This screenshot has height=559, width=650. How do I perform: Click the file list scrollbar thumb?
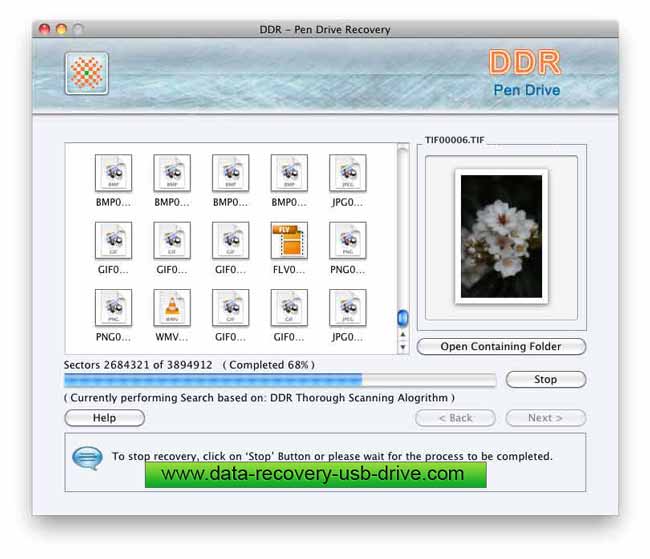click(403, 318)
